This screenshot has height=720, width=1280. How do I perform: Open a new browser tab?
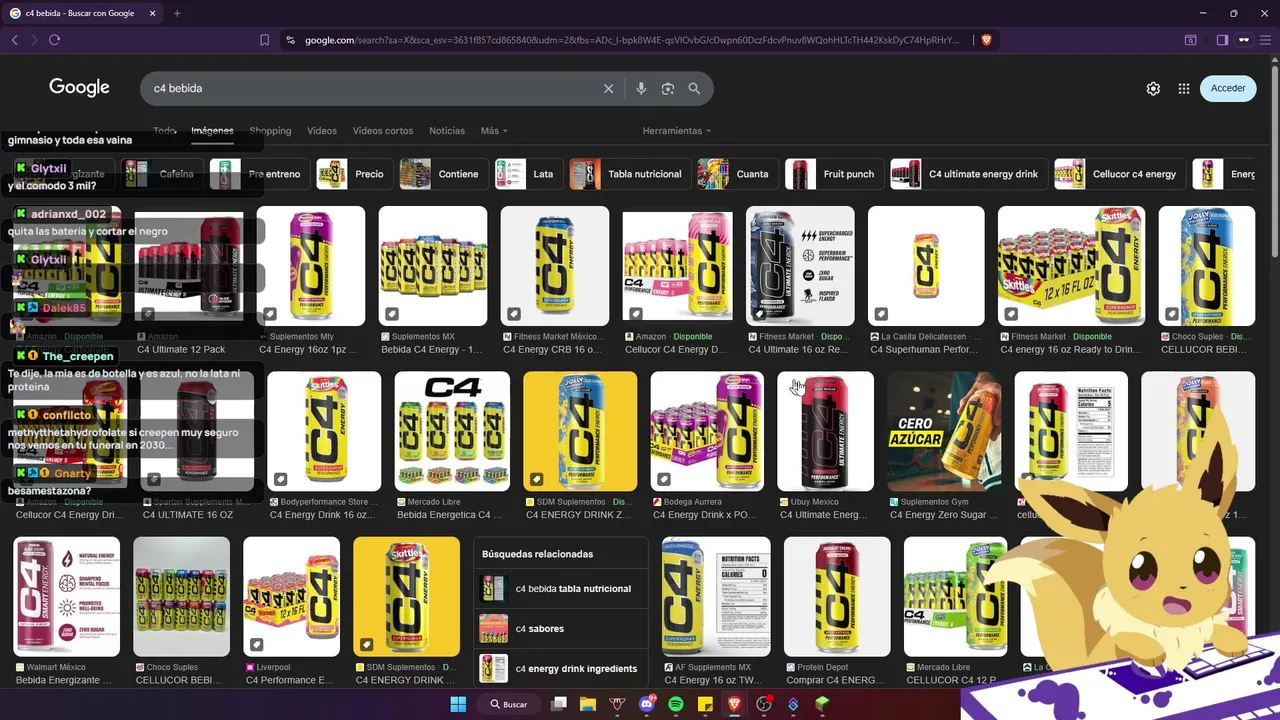177,13
